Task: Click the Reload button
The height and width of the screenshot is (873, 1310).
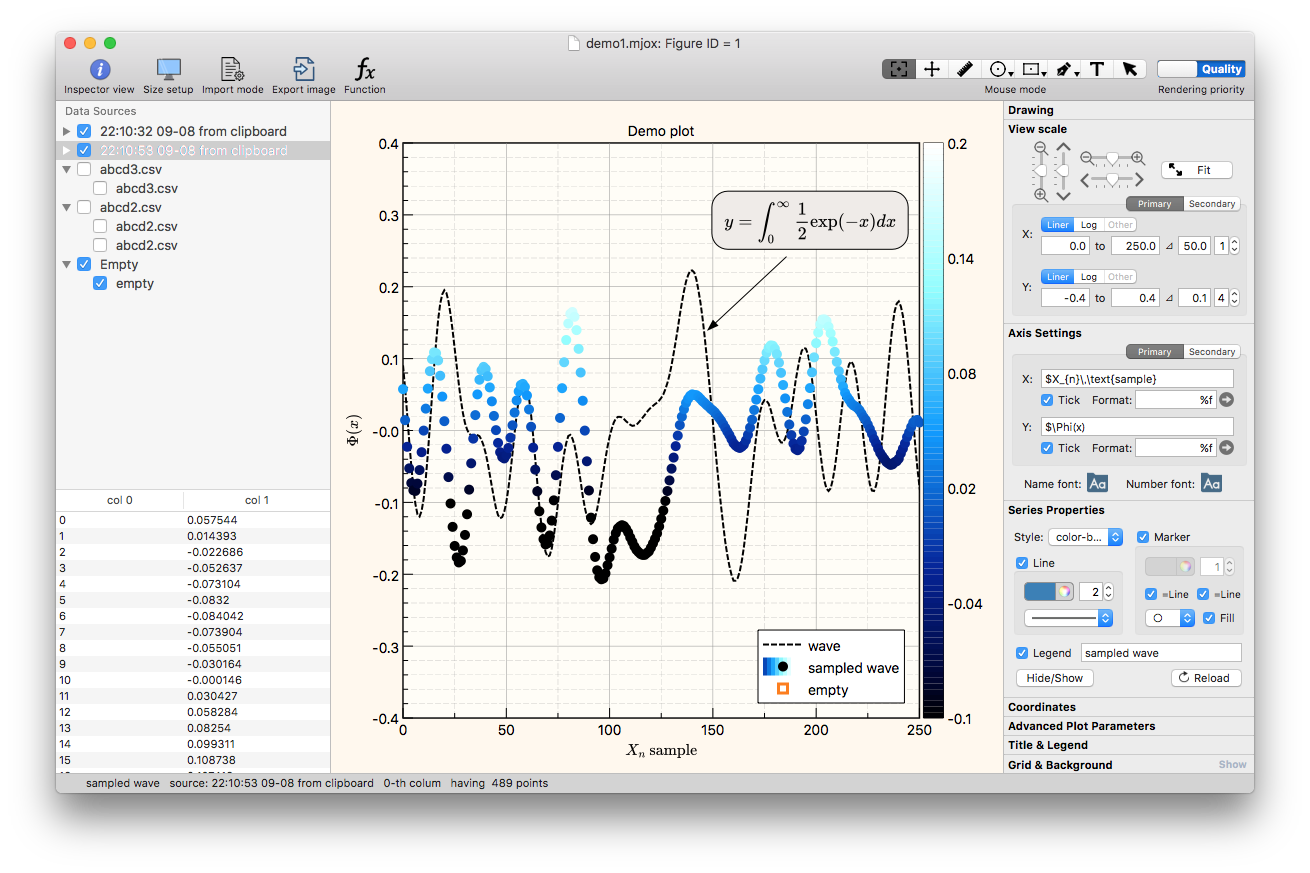Action: click(1205, 677)
